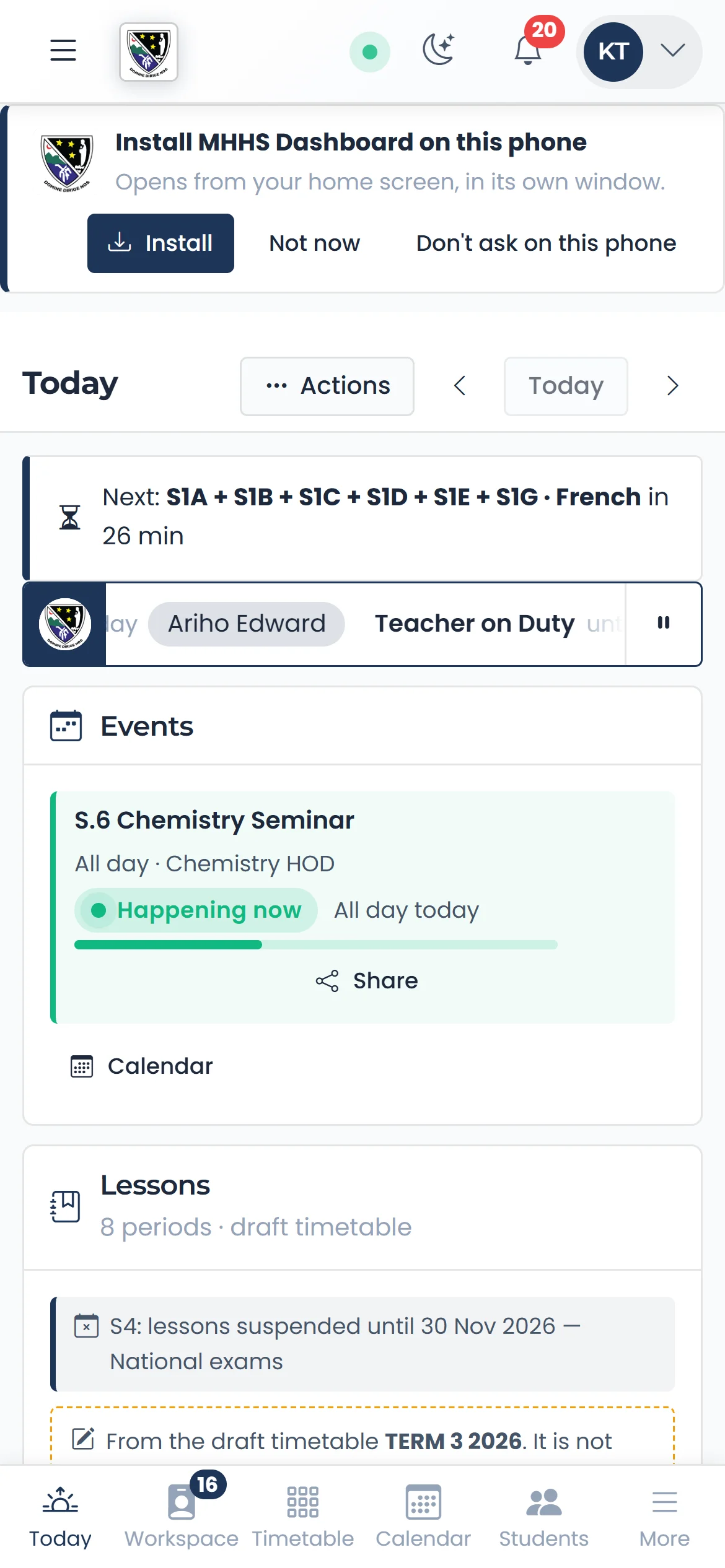Pause the Teacher on Duty ticker
The image size is (725, 1568).
coord(664,623)
